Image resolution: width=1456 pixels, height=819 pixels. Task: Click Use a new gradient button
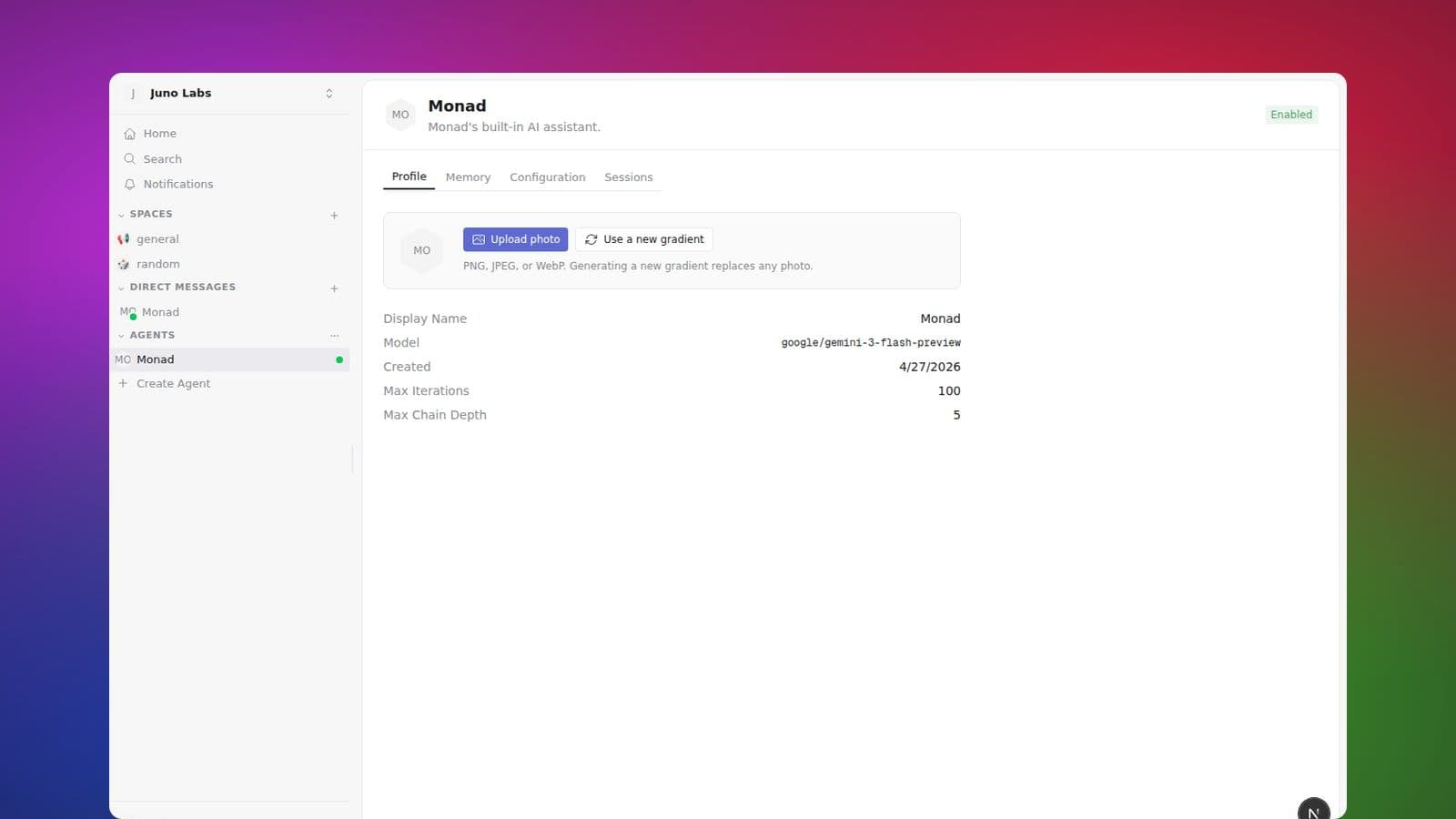(x=644, y=239)
